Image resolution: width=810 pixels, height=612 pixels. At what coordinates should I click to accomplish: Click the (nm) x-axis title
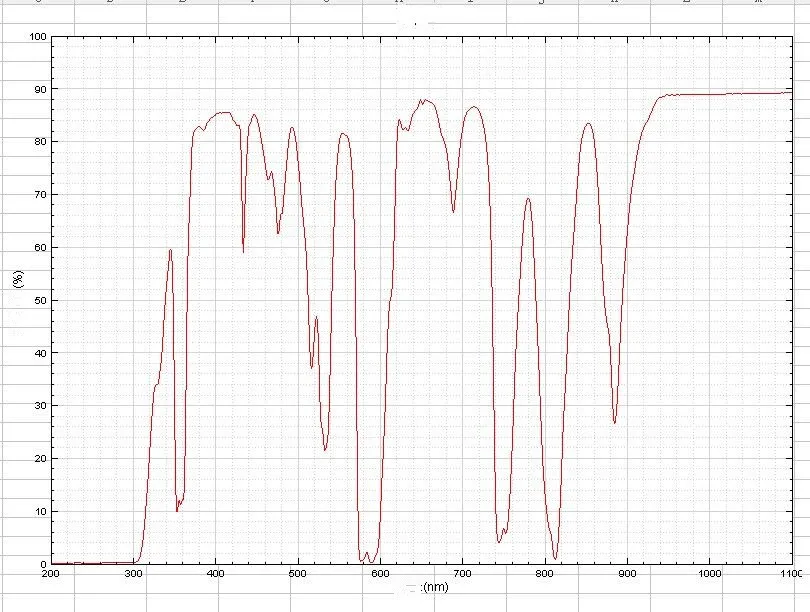coord(436,587)
